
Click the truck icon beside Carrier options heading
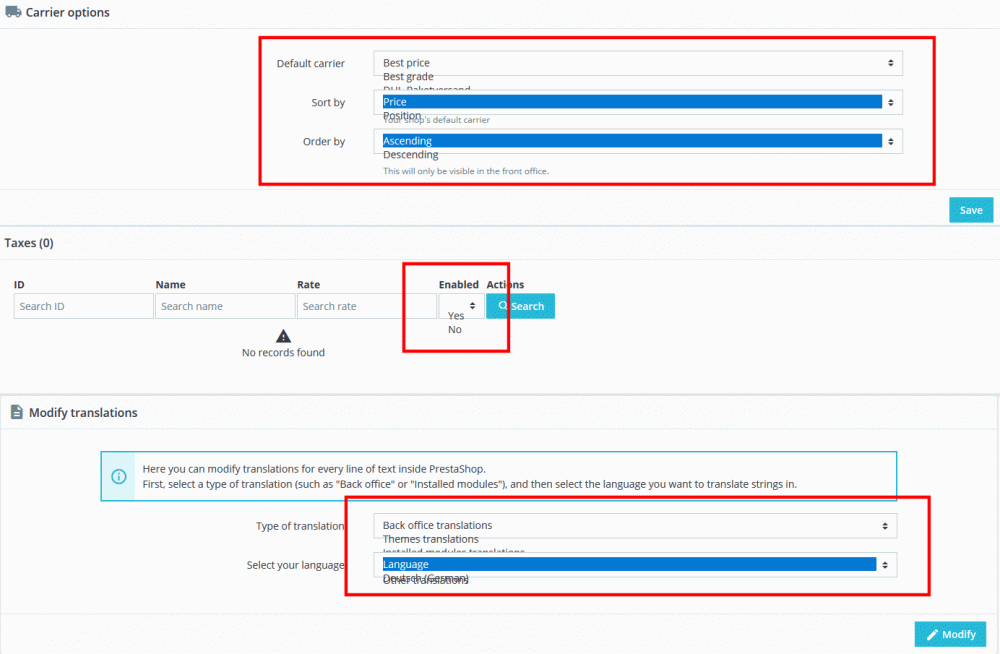coord(12,12)
